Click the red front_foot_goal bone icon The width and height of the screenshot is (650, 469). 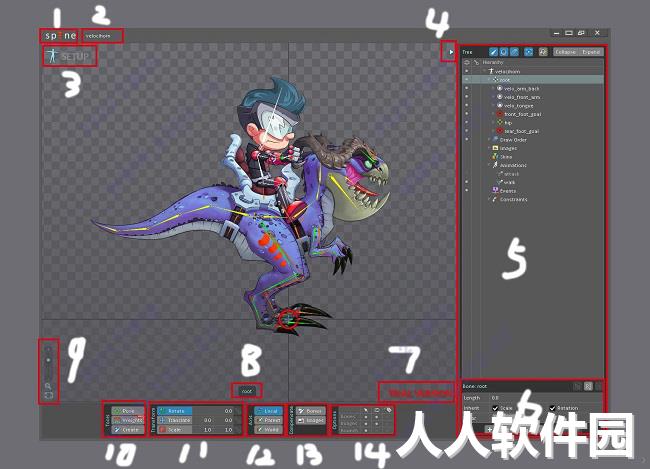500,114
